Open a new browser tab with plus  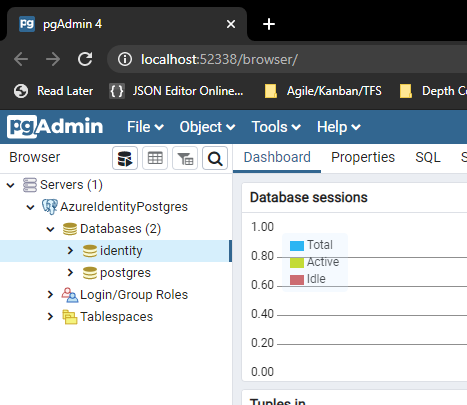click(269, 24)
